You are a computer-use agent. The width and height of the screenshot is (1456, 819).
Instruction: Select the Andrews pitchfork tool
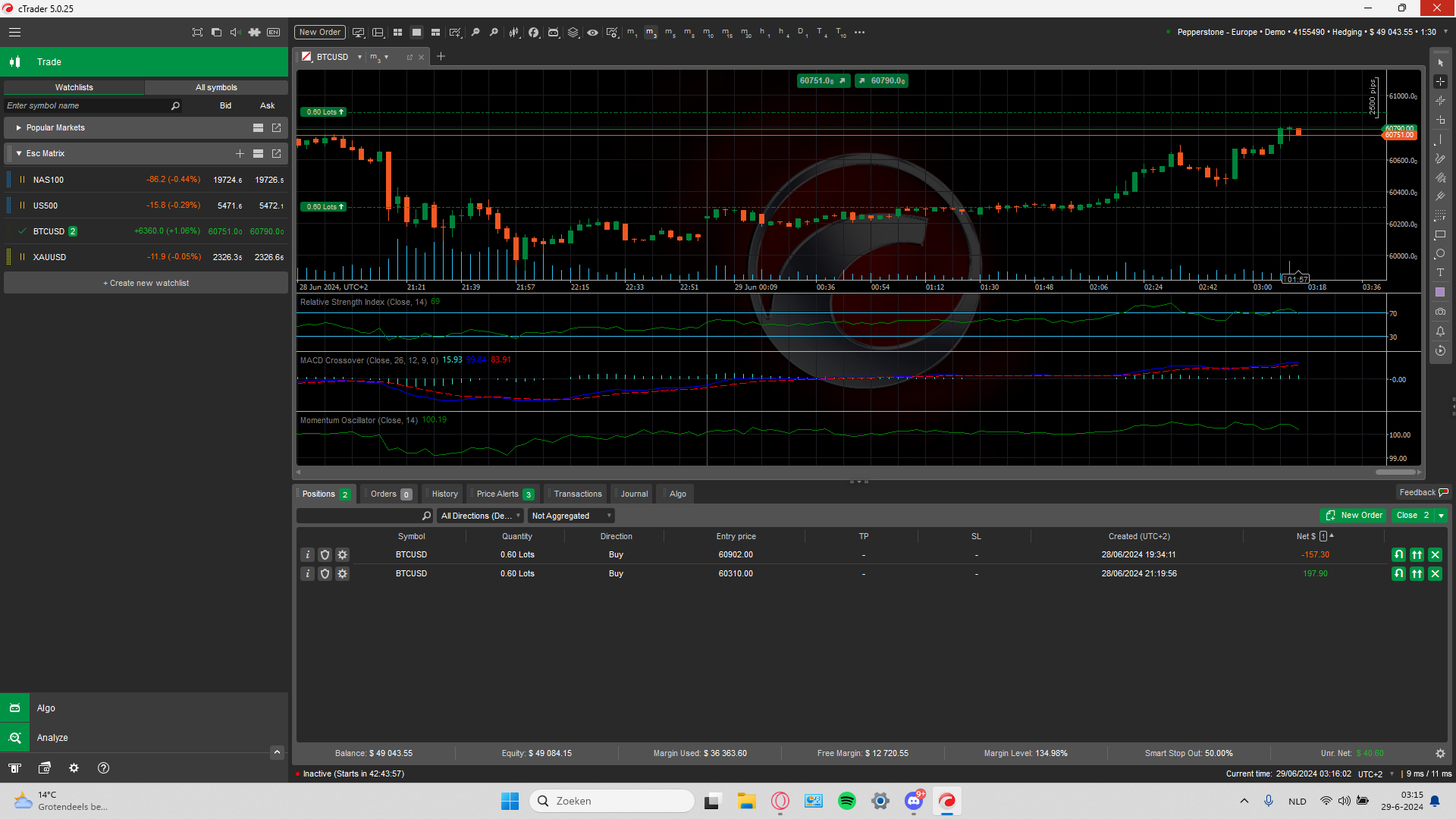[x=1440, y=196]
